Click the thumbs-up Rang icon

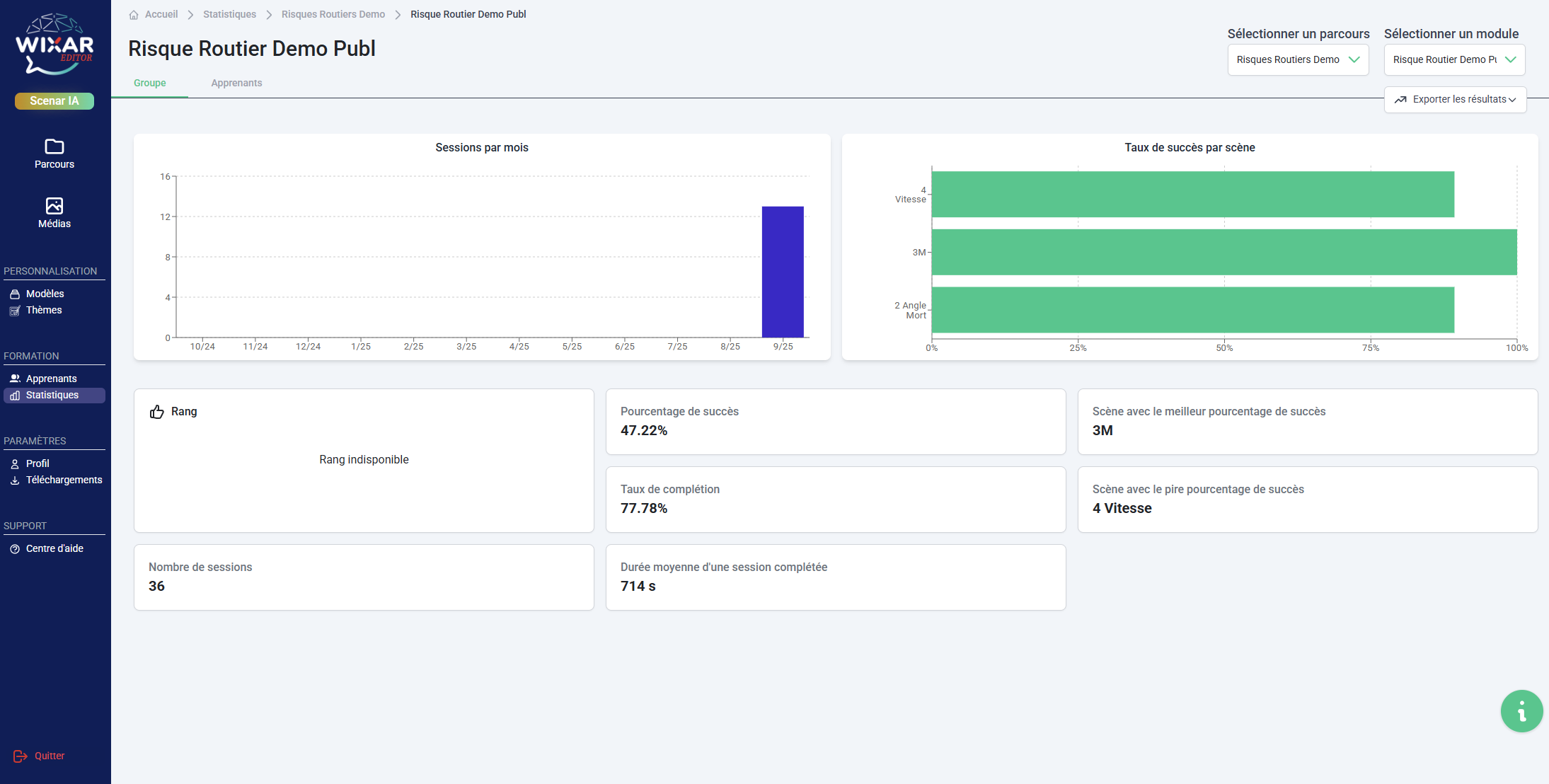[x=157, y=412]
